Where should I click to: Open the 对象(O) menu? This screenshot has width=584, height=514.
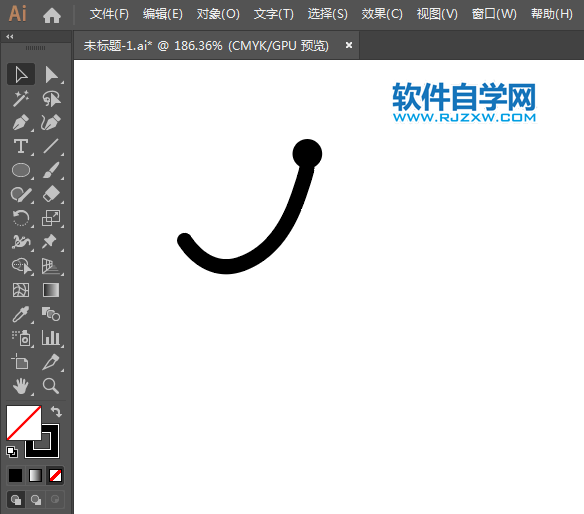pos(218,14)
